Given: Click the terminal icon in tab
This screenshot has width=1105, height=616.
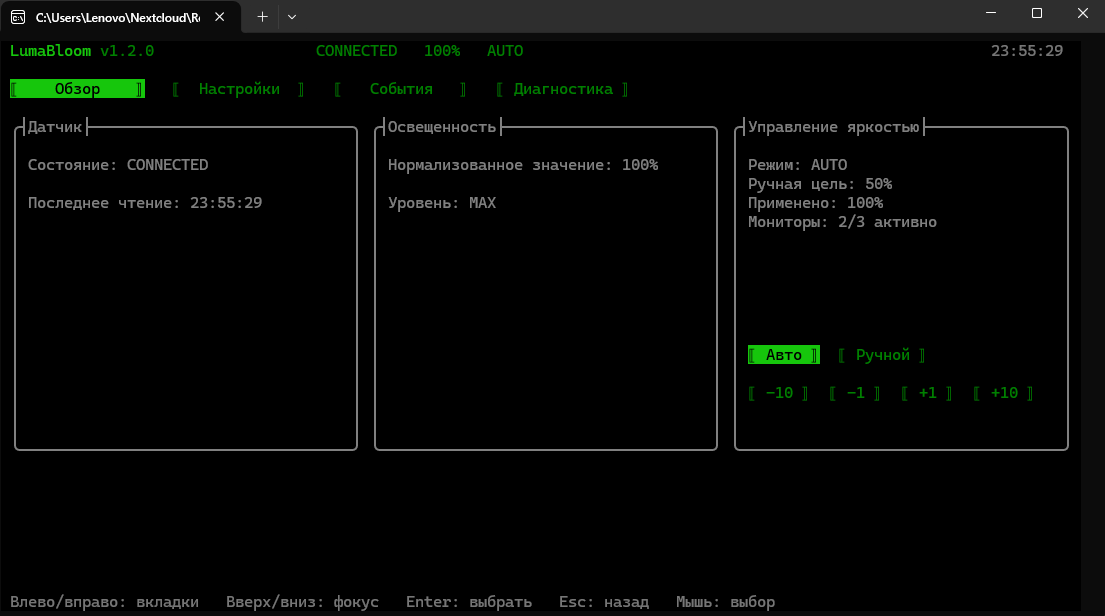Looking at the screenshot, I should [x=18, y=18].
